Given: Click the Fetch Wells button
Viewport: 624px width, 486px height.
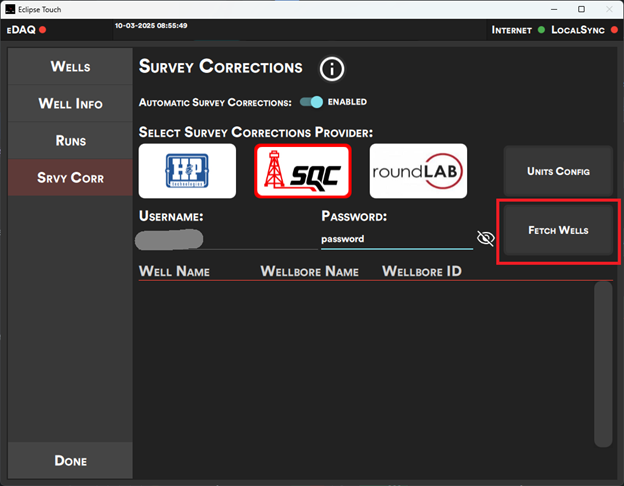Looking at the screenshot, I should pos(558,230).
